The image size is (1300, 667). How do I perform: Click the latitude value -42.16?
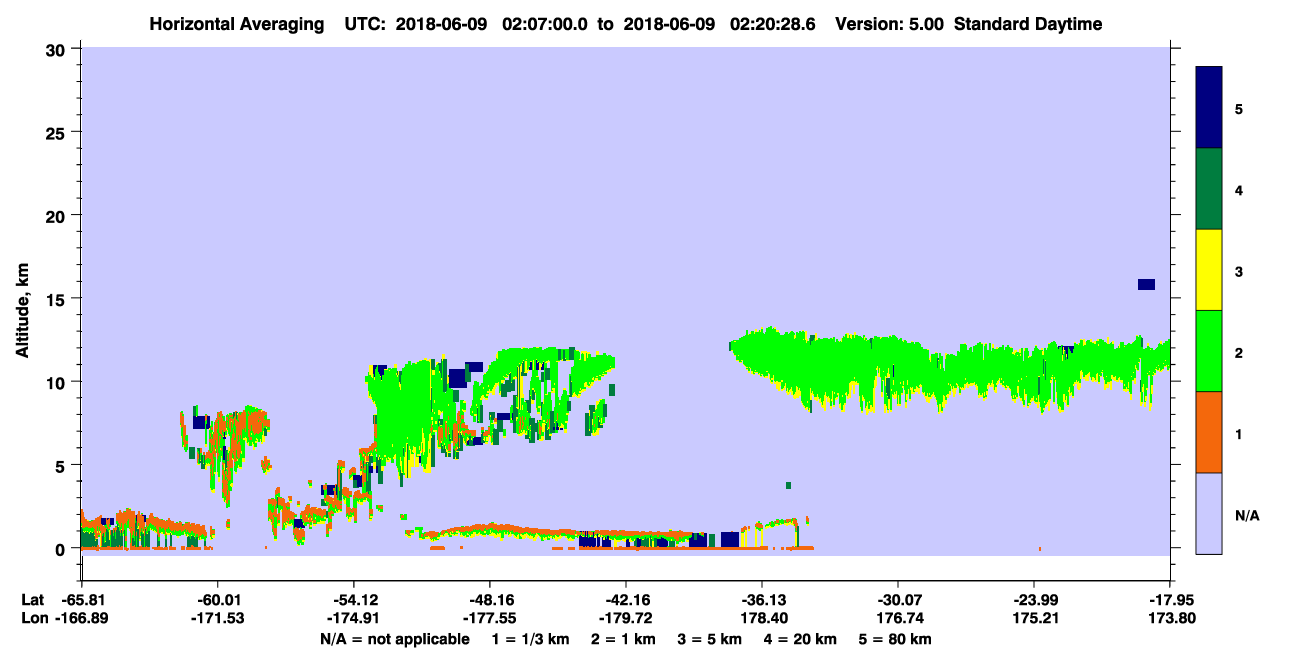pyautogui.click(x=625, y=599)
